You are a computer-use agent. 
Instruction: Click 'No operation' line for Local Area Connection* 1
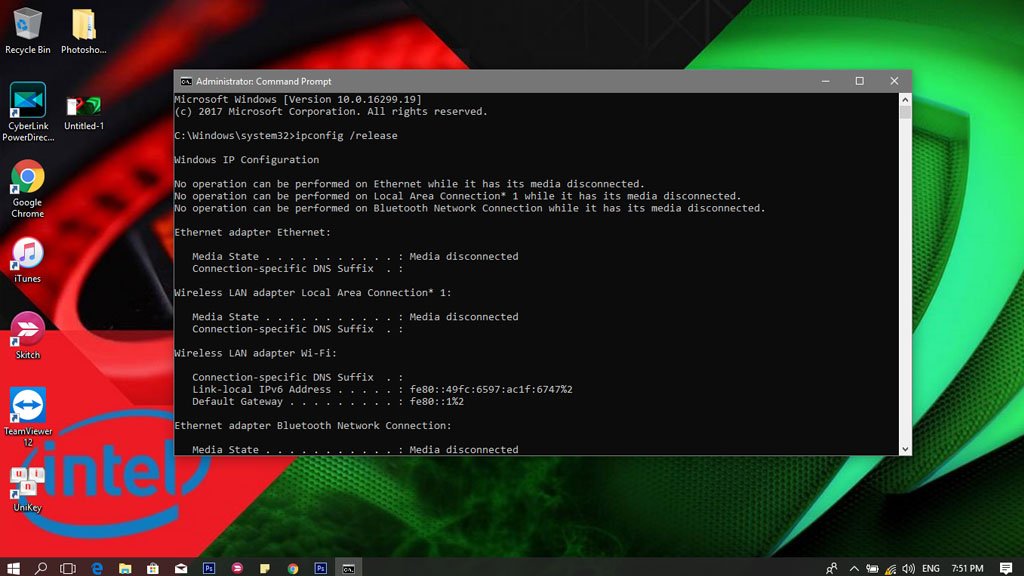[458, 196]
